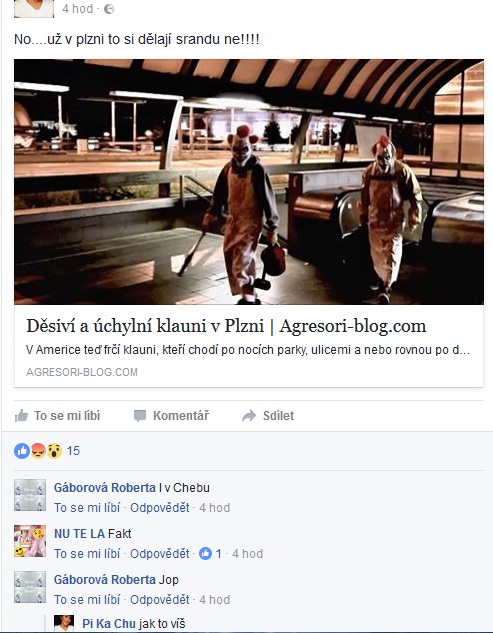Click the public globe icon beside 4 hod
Image resolution: width=493 pixels, height=633 pixels.
[x=109, y=9]
